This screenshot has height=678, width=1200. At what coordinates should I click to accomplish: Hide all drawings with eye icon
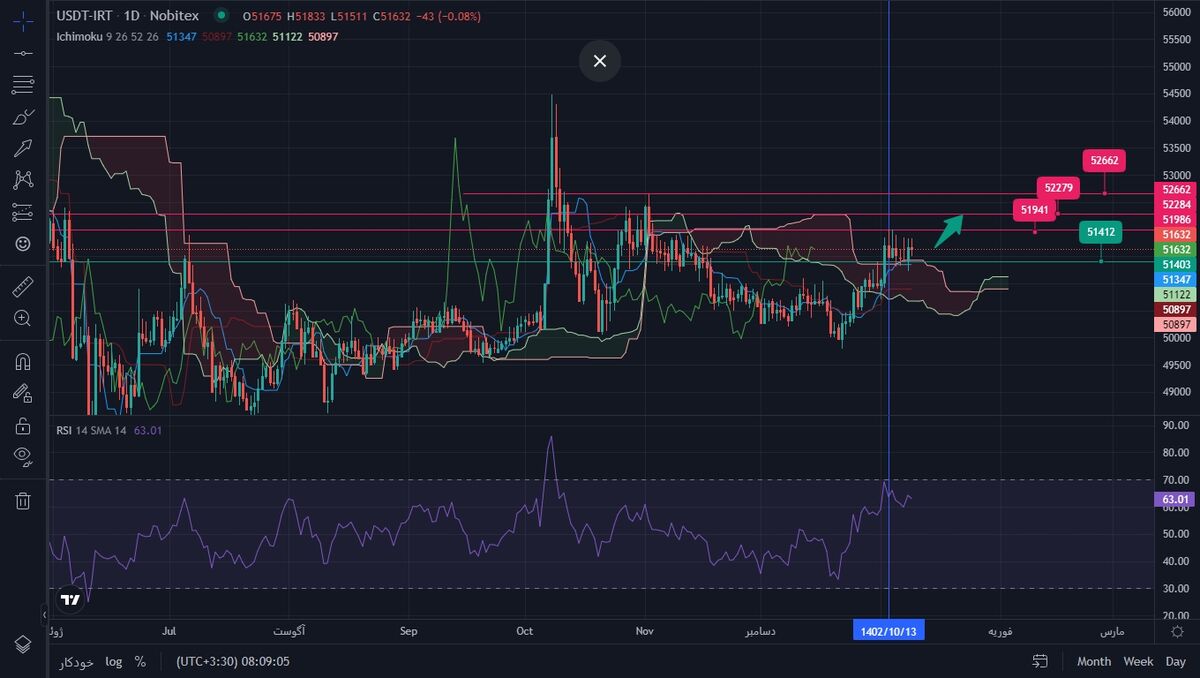[22, 457]
